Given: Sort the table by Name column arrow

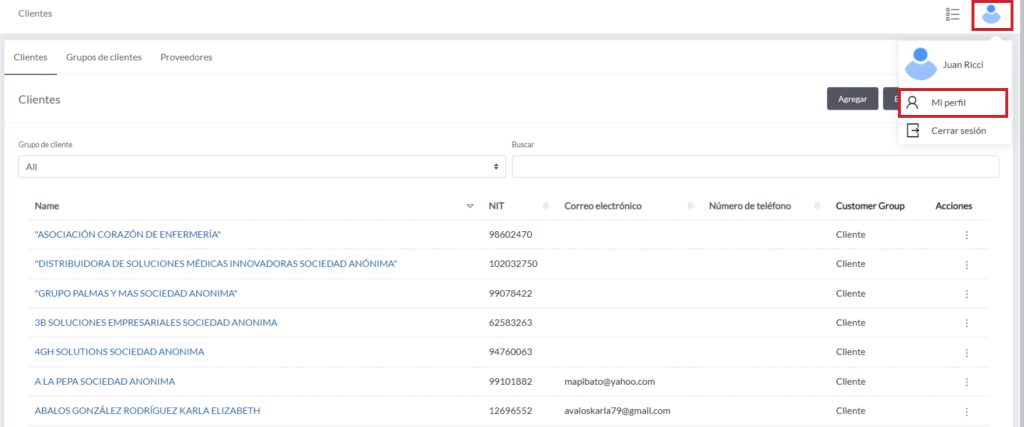Looking at the screenshot, I should [470, 206].
